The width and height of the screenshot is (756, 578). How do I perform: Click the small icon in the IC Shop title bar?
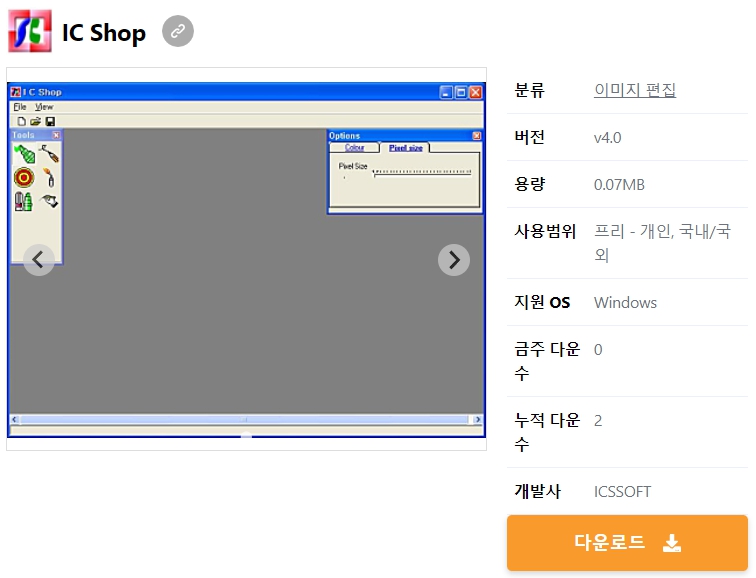[16, 92]
